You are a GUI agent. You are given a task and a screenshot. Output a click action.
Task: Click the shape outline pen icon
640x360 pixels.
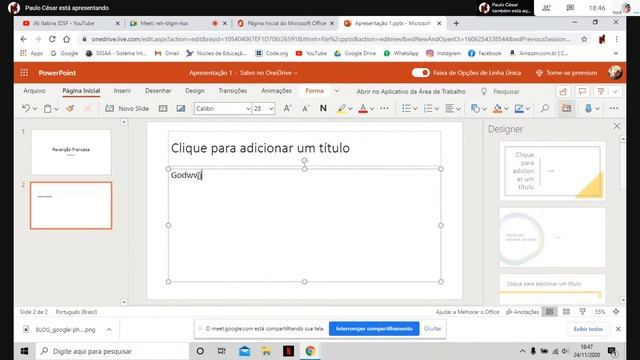point(519,109)
